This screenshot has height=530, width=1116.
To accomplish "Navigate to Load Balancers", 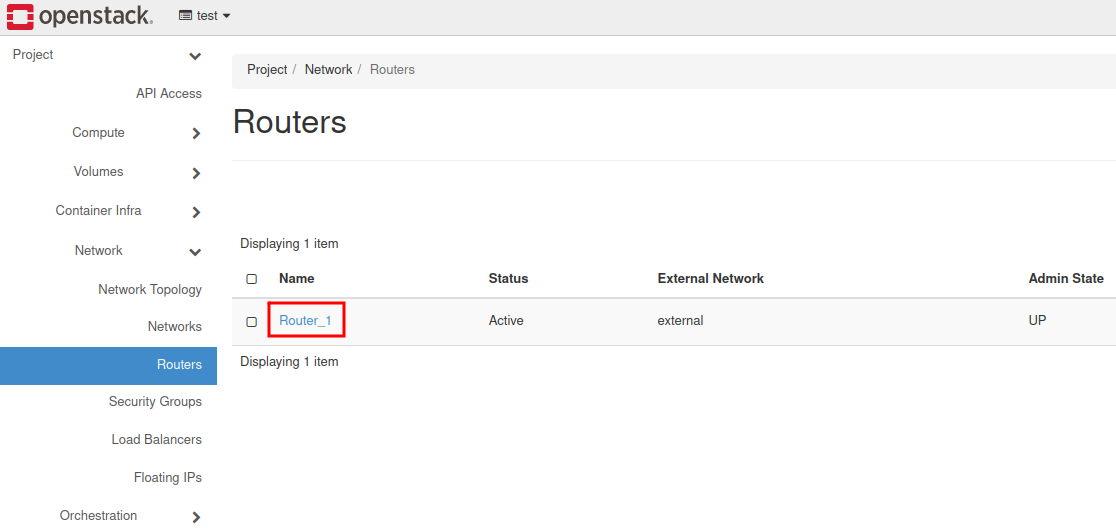I will point(156,440).
